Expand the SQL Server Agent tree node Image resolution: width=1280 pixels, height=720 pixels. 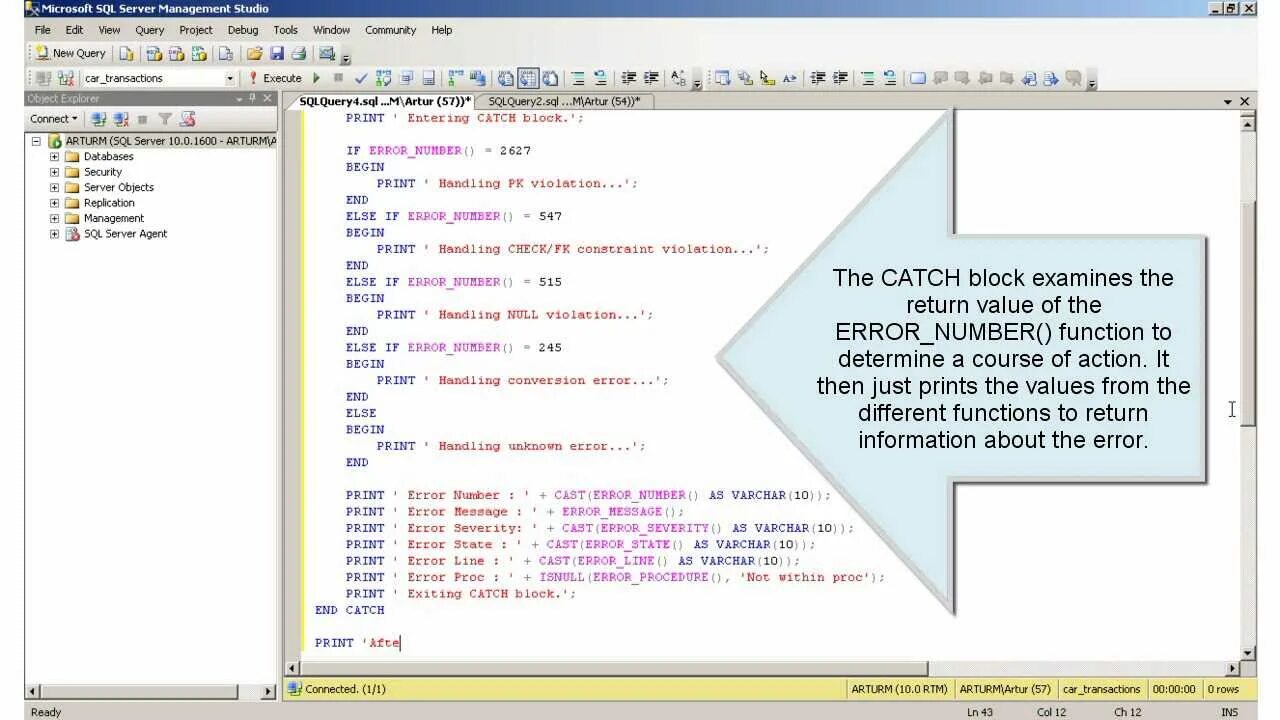click(x=54, y=233)
